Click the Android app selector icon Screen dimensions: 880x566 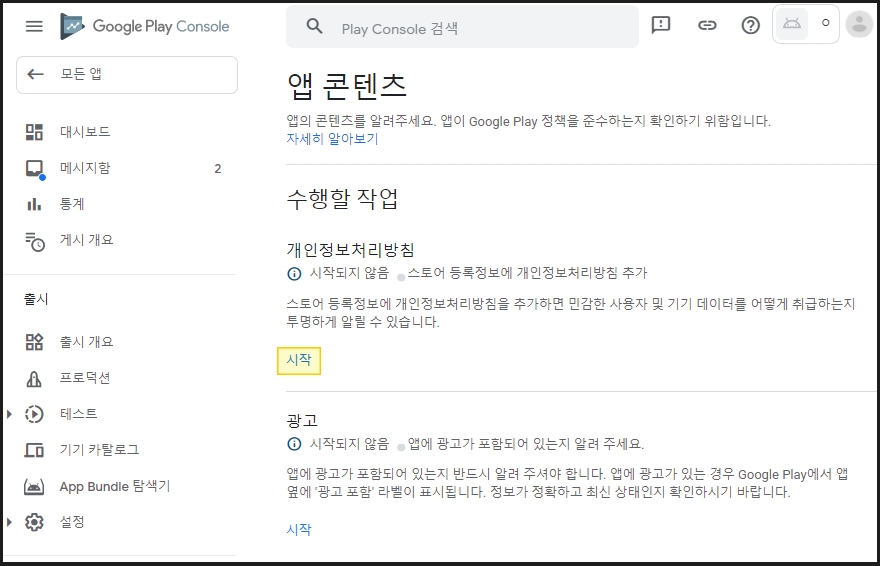(792, 25)
